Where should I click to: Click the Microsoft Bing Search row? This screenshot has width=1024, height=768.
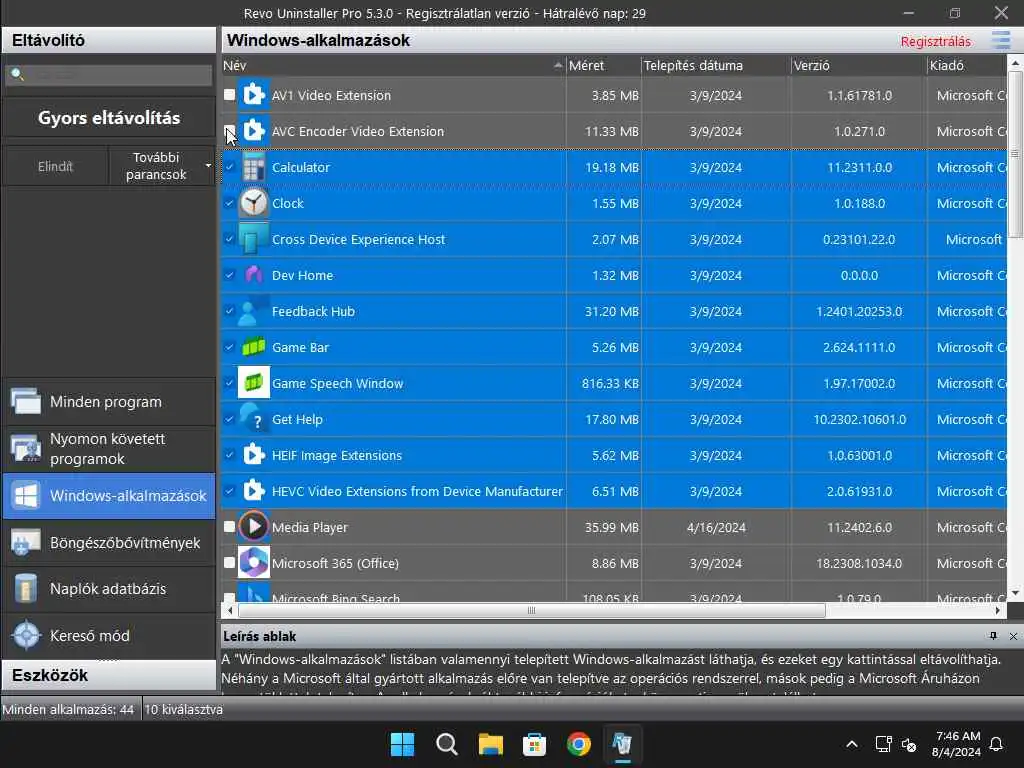(614, 593)
